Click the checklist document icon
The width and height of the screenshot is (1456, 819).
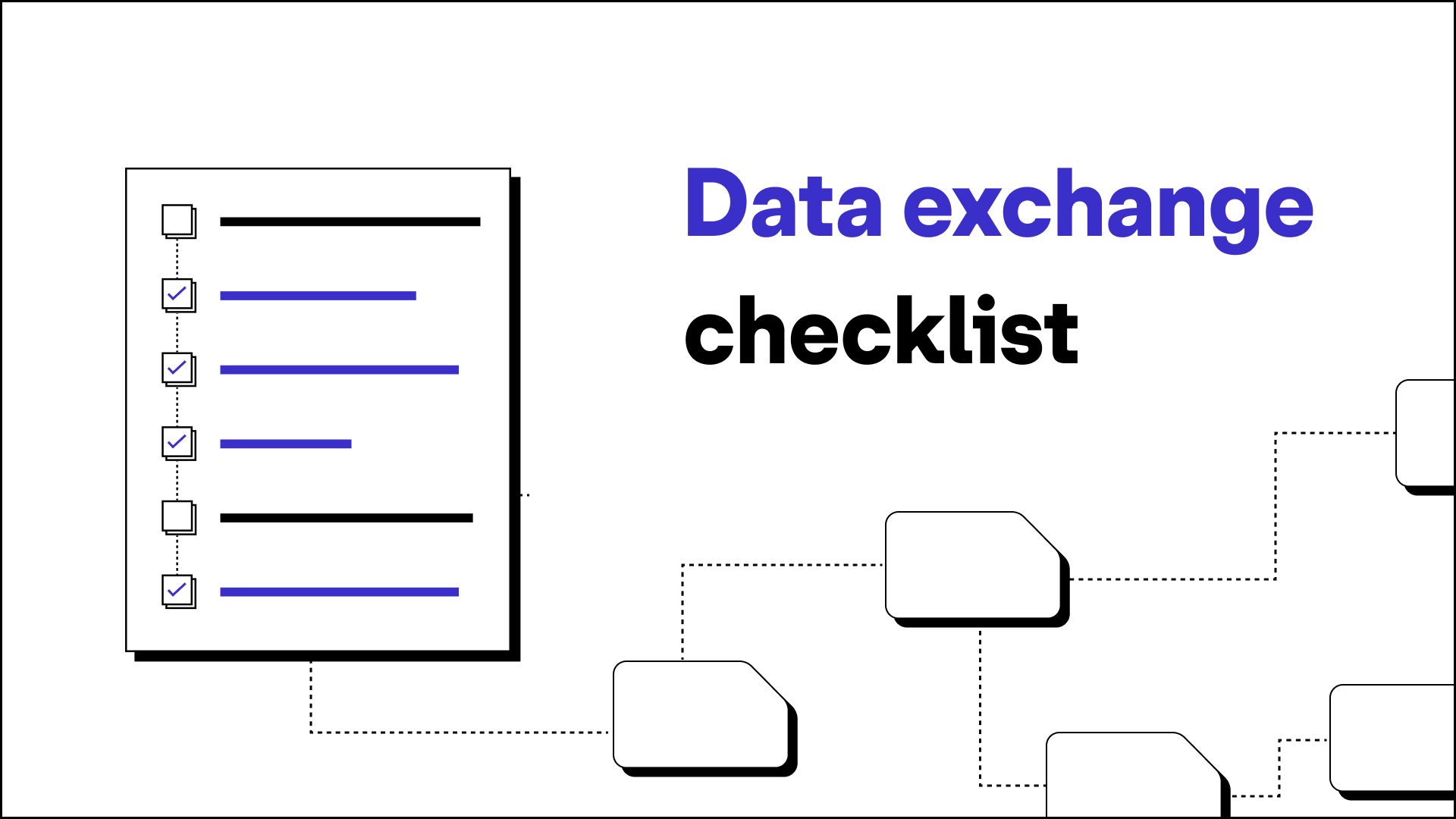(320, 410)
